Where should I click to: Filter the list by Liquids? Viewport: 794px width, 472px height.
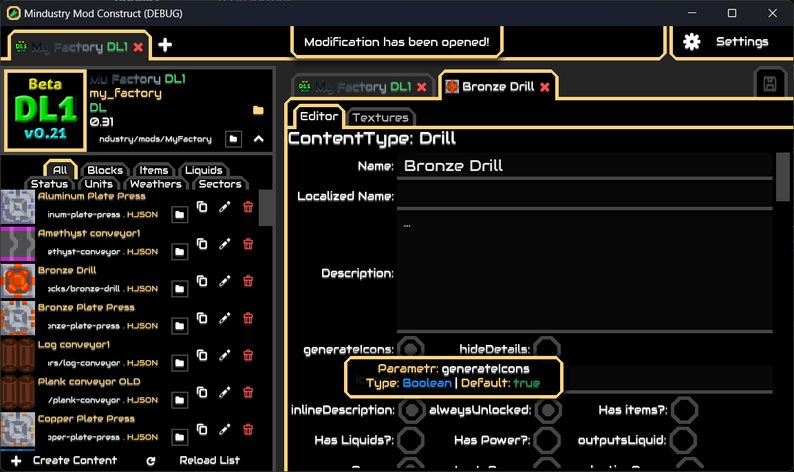[x=204, y=170]
